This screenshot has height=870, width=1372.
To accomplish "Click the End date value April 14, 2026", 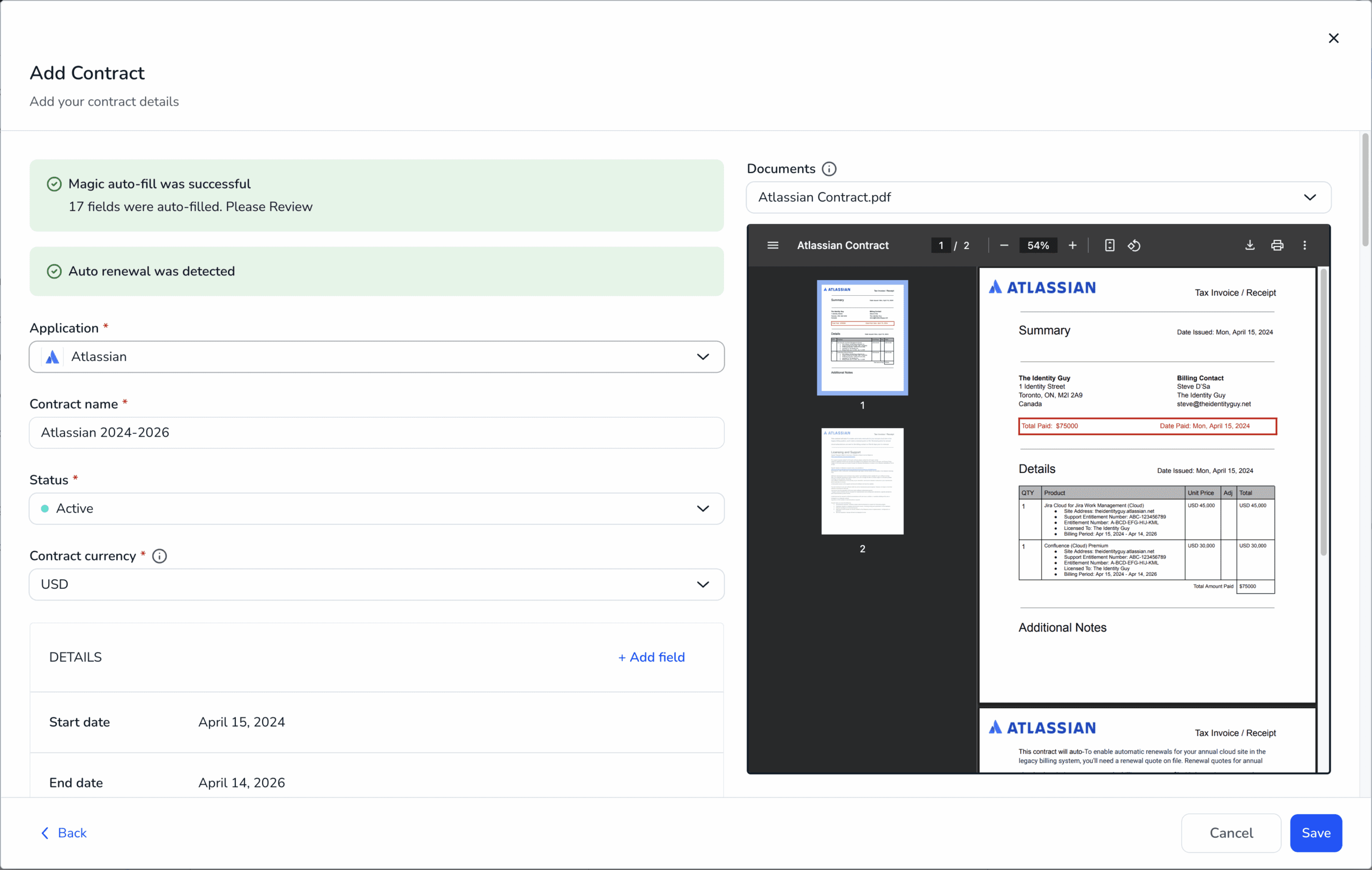I will point(242,783).
